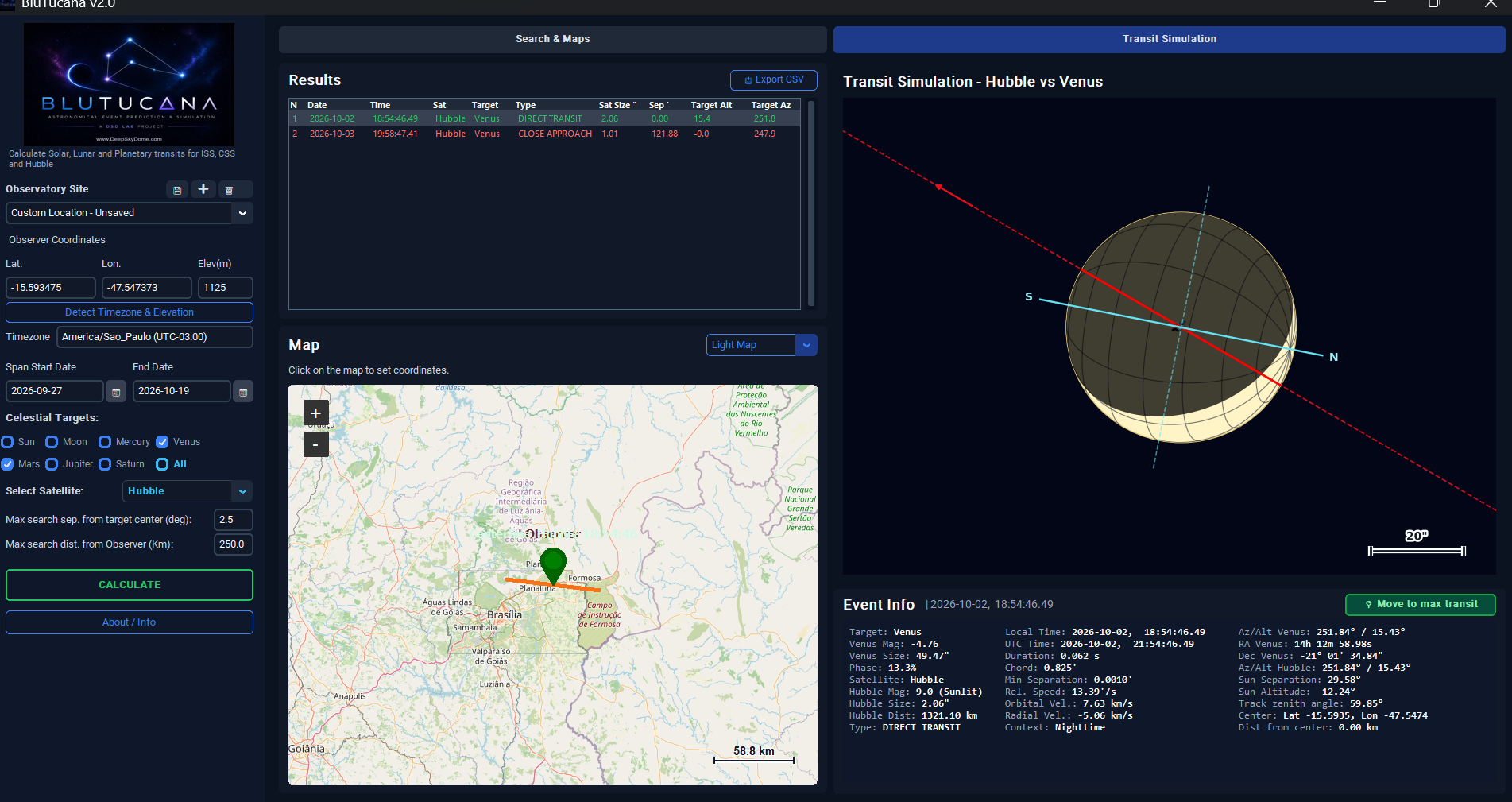
Task: Zoom in on the map
Action: (x=316, y=413)
